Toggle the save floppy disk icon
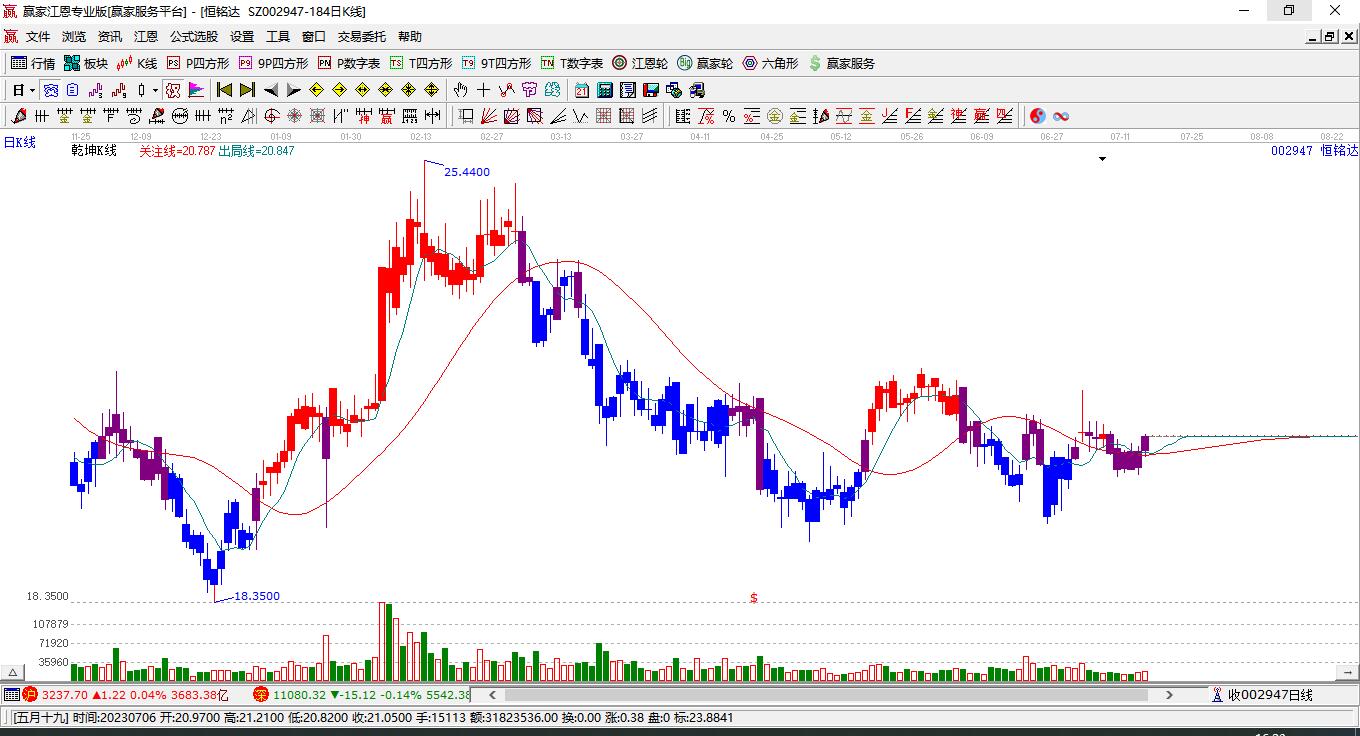The width and height of the screenshot is (1360, 736). coord(651,90)
